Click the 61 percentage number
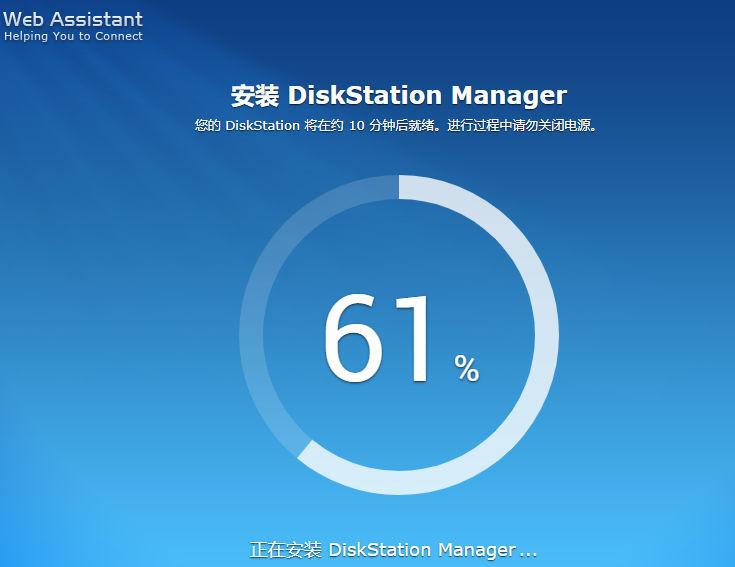The height and width of the screenshot is (567, 735). click(377, 338)
